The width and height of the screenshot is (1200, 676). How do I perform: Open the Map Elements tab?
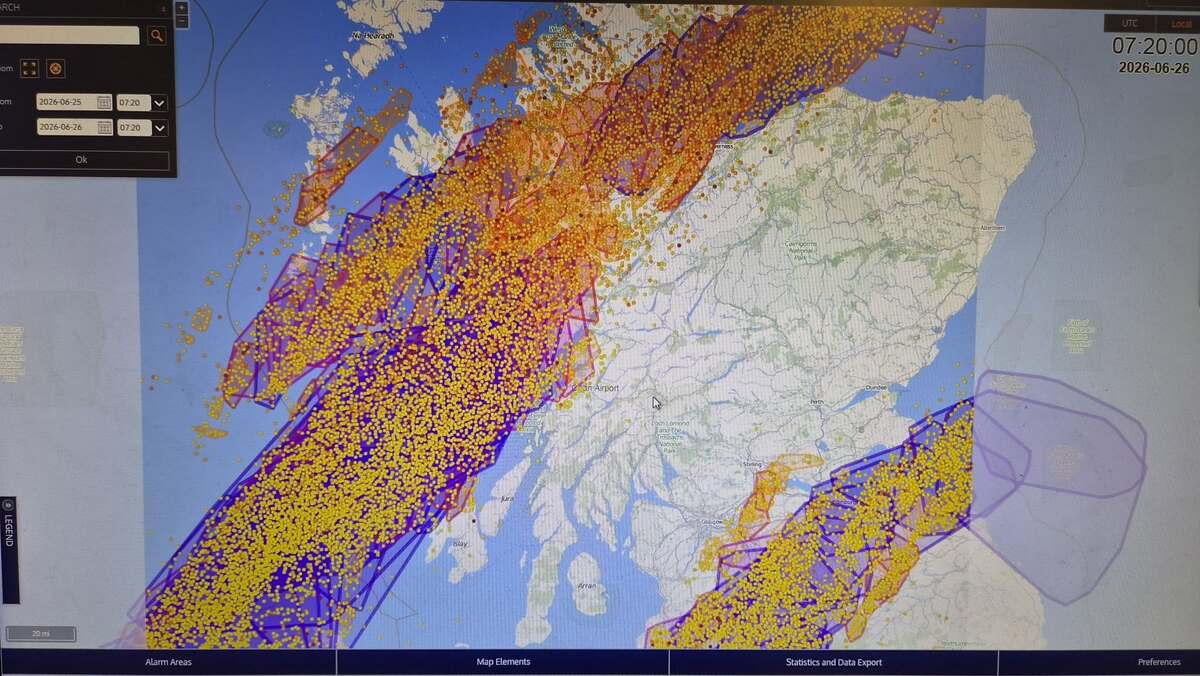point(503,662)
